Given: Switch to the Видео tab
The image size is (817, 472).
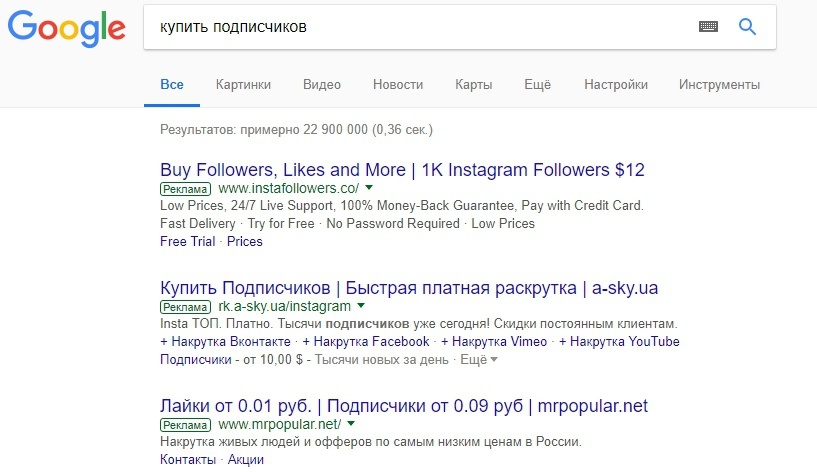Looking at the screenshot, I should click(322, 84).
